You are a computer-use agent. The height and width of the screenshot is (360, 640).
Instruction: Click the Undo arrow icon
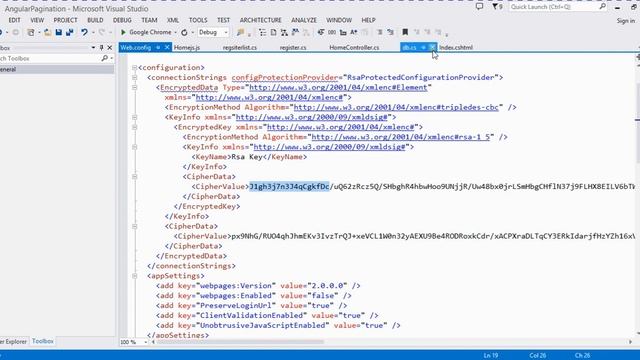[84, 32]
